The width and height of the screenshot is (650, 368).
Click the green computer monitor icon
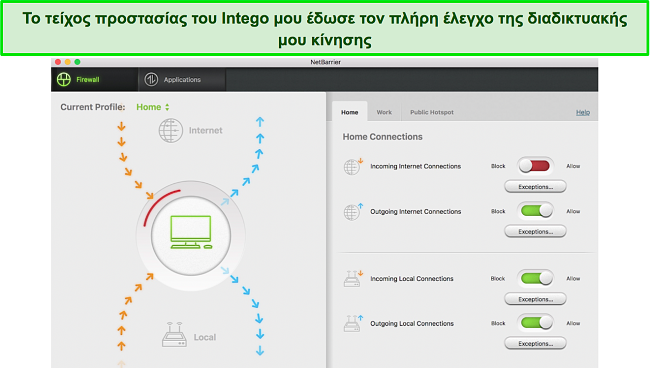pos(191,232)
